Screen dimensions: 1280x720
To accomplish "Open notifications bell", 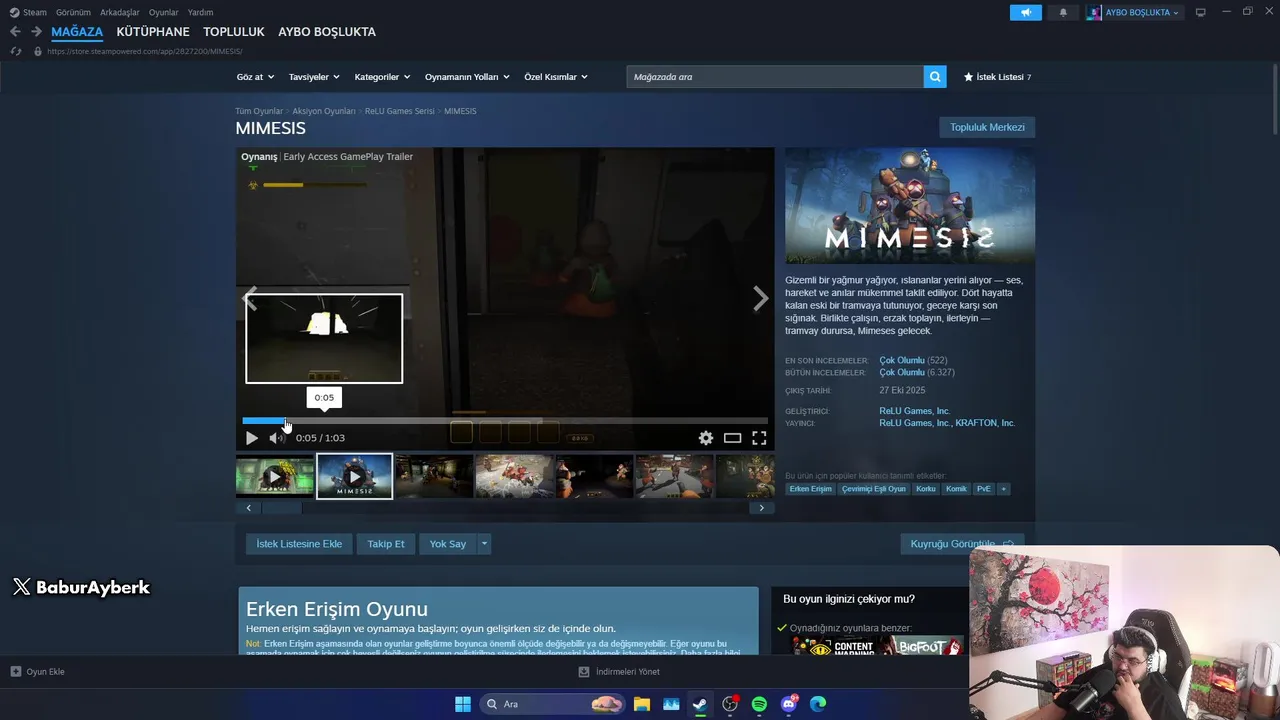I will point(1063,13).
